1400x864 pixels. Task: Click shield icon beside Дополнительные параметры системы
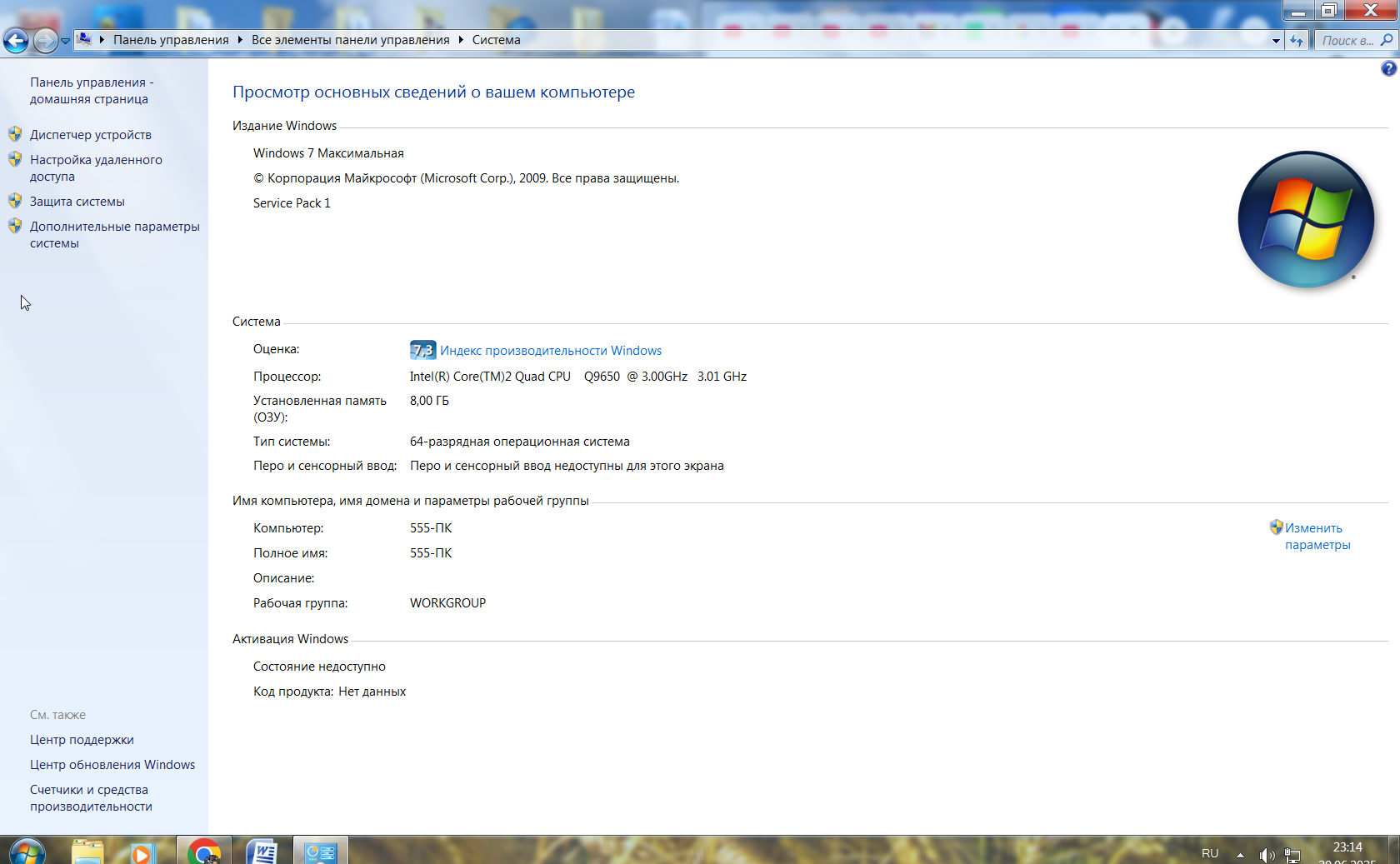(15, 225)
